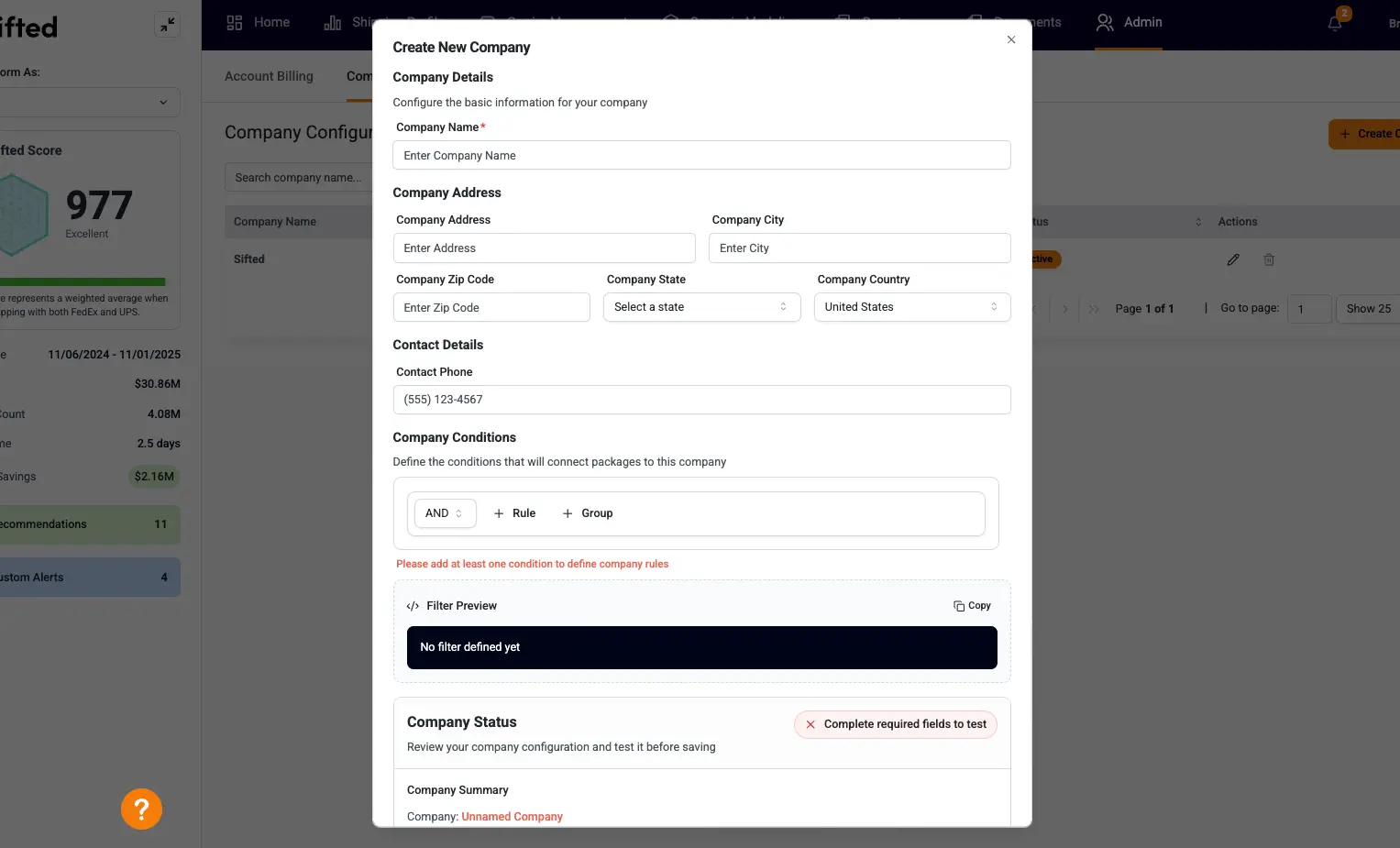
Task: Switch to the Account Billing tab
Action: [269, 76]
